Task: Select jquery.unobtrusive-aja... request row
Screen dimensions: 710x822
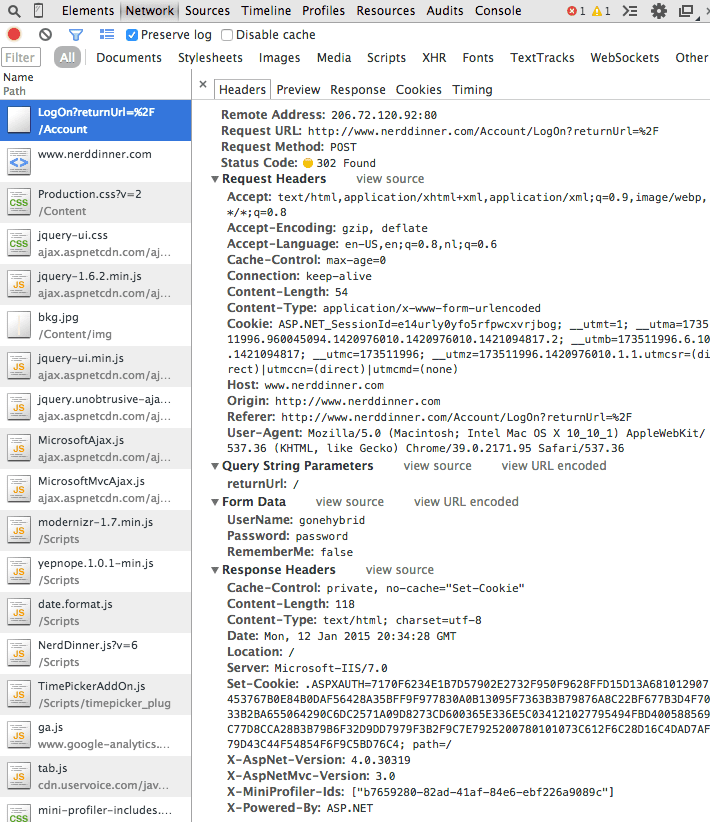Action: click(x=95, y=407)
